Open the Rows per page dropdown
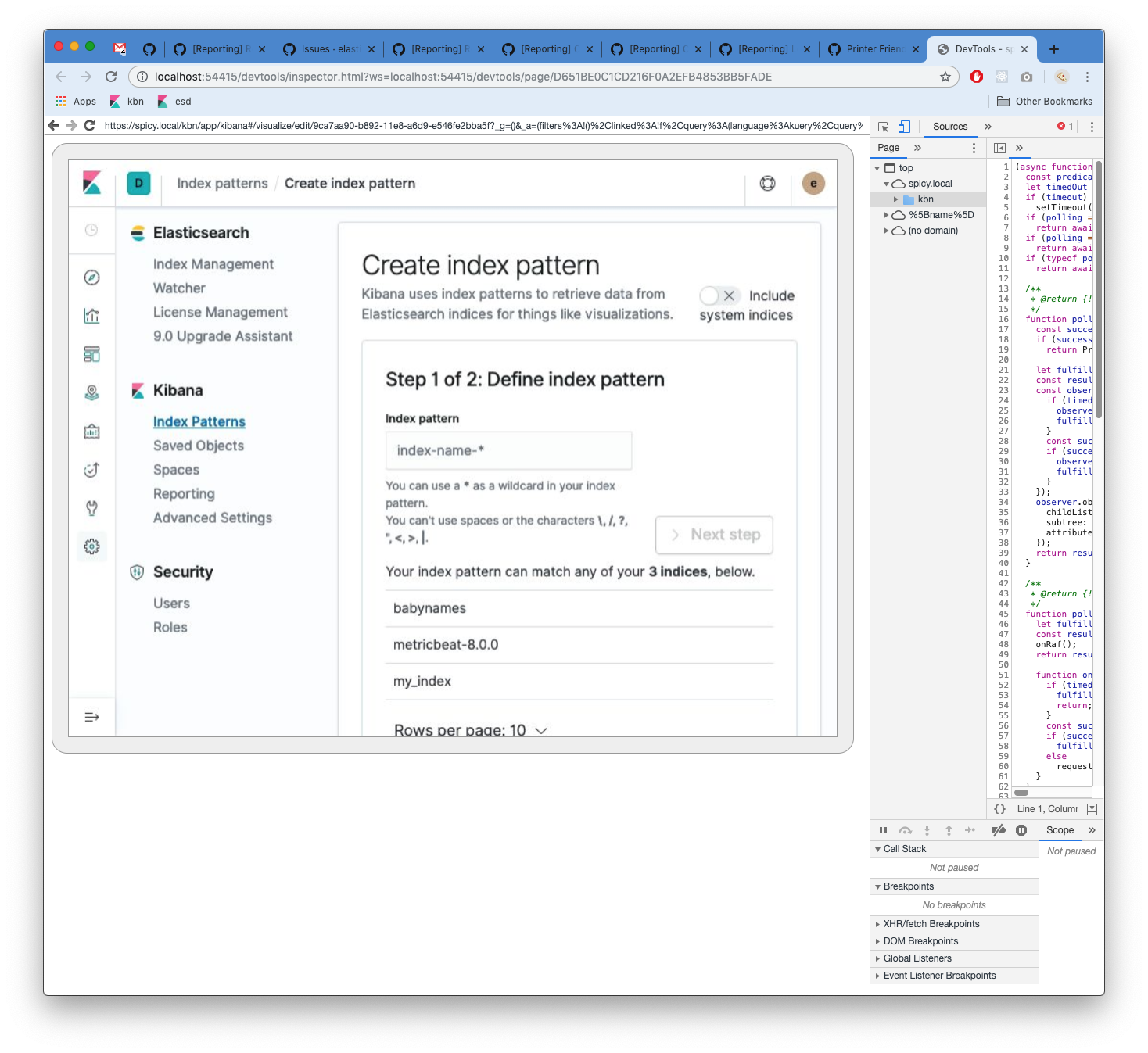1148x1053 pixels. pyautogui.click(x=470, y=729)
